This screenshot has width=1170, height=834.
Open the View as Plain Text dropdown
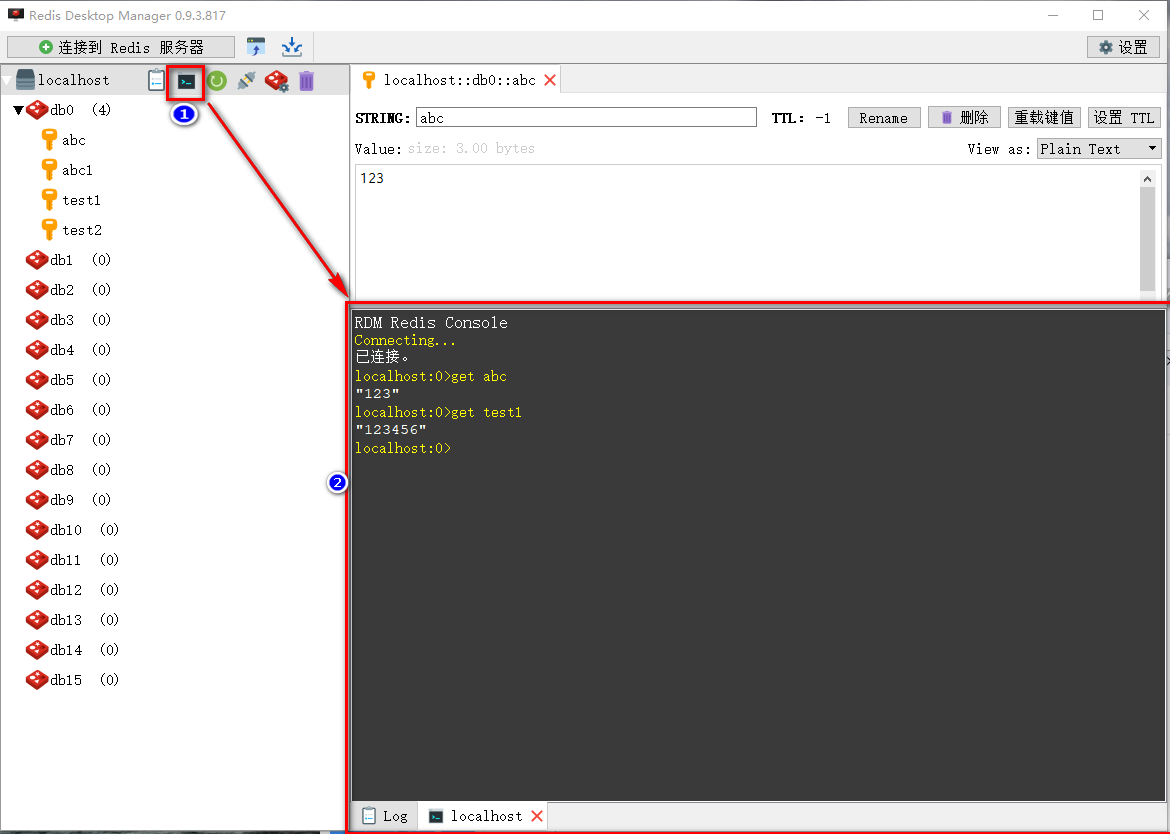click(1099, 148)
